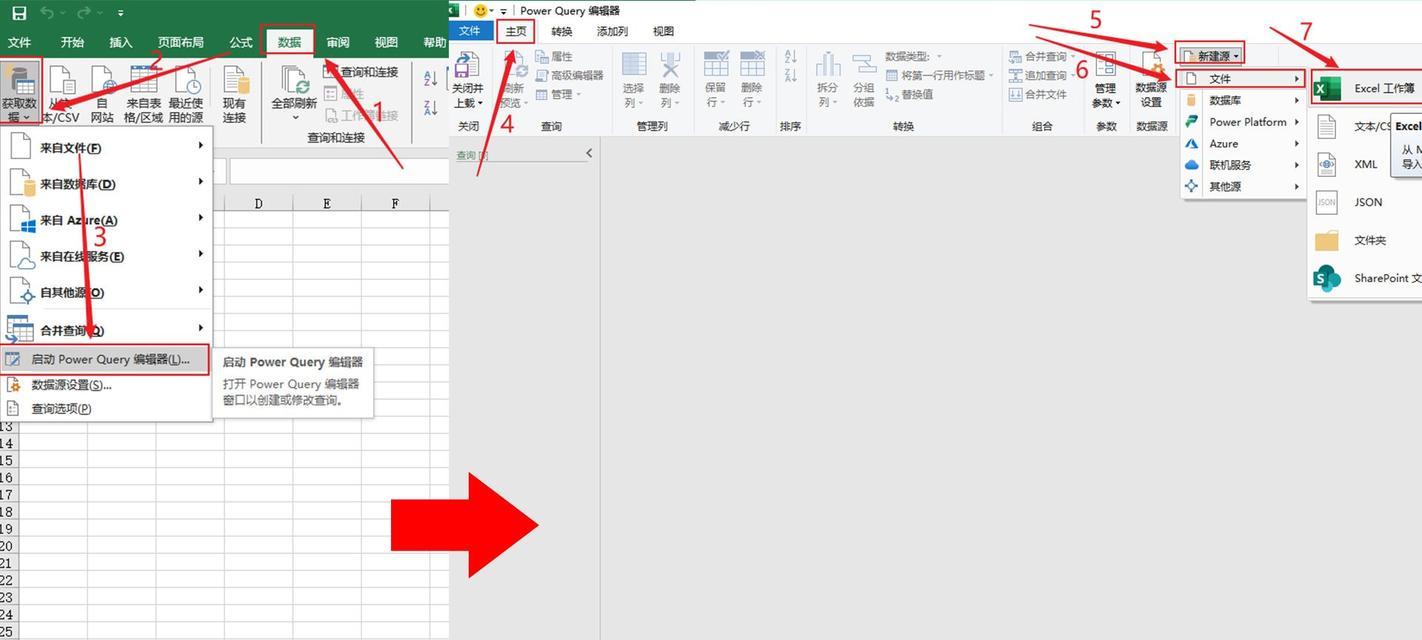Switch to 添加列 tab in Power Query editor
Image resolution: width=1422 pixels, height=640 pixels.
coord(612,31)
